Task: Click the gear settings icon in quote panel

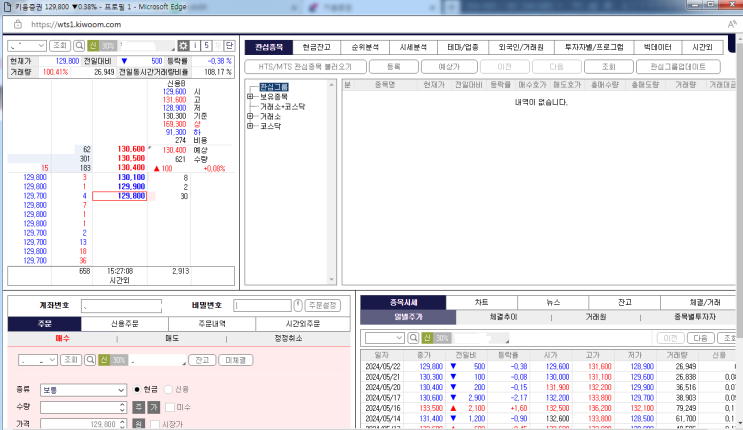Action: pos(183,46)
